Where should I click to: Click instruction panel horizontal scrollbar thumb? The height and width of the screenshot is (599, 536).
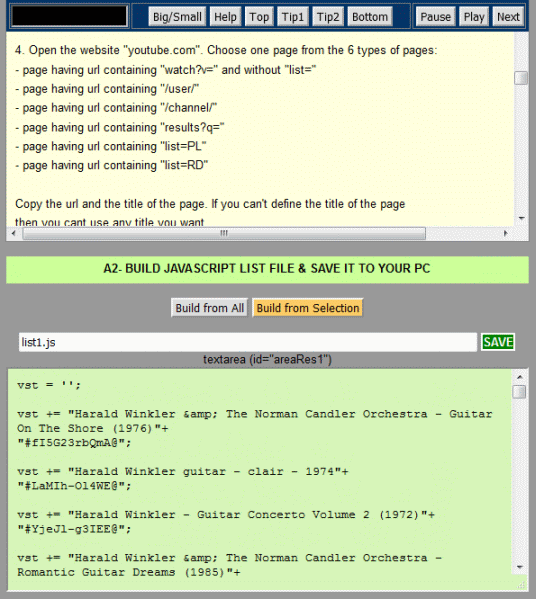pyautogui.click(x=224, y=233)
